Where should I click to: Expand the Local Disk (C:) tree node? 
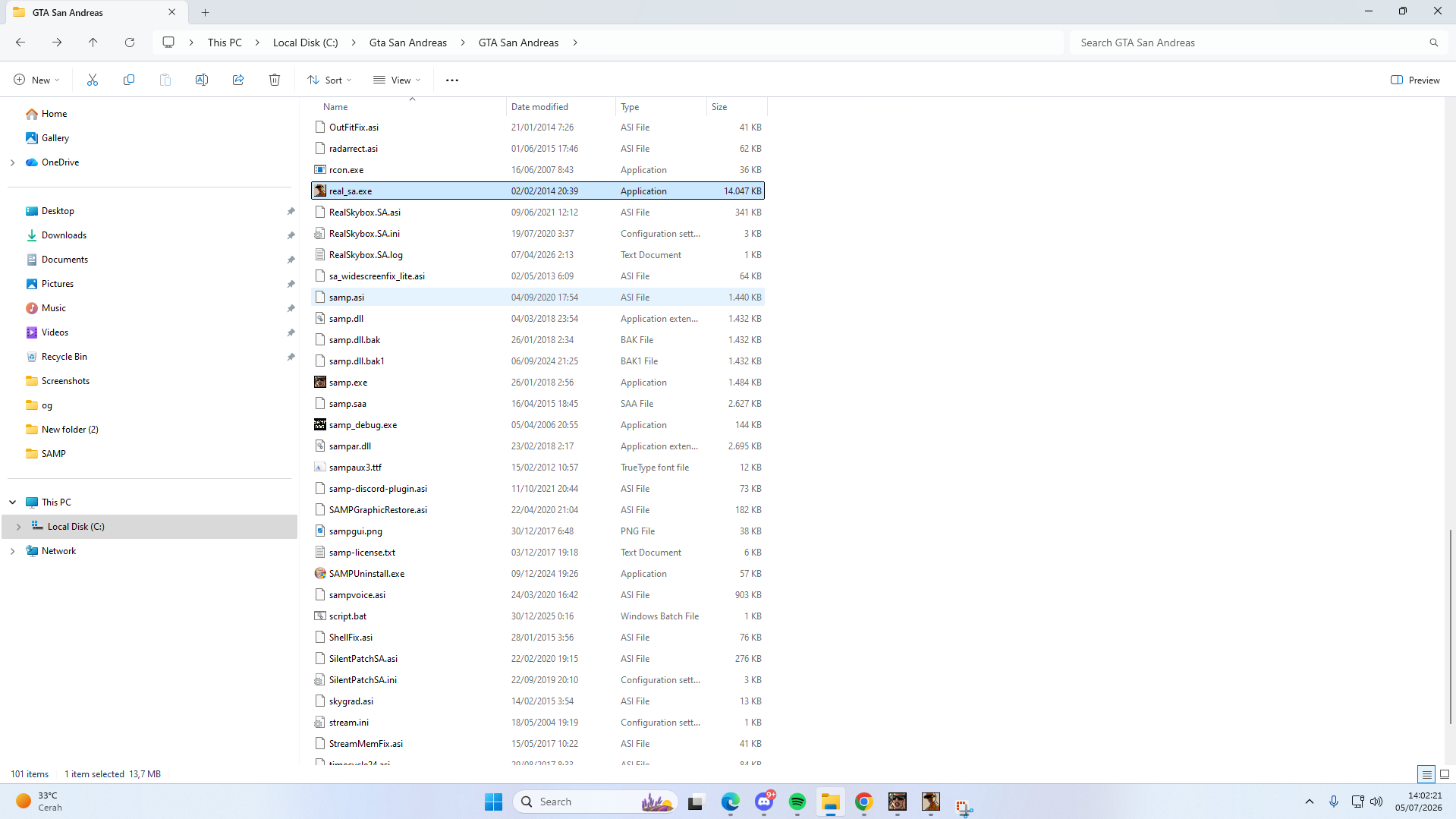tap(19, 527)
